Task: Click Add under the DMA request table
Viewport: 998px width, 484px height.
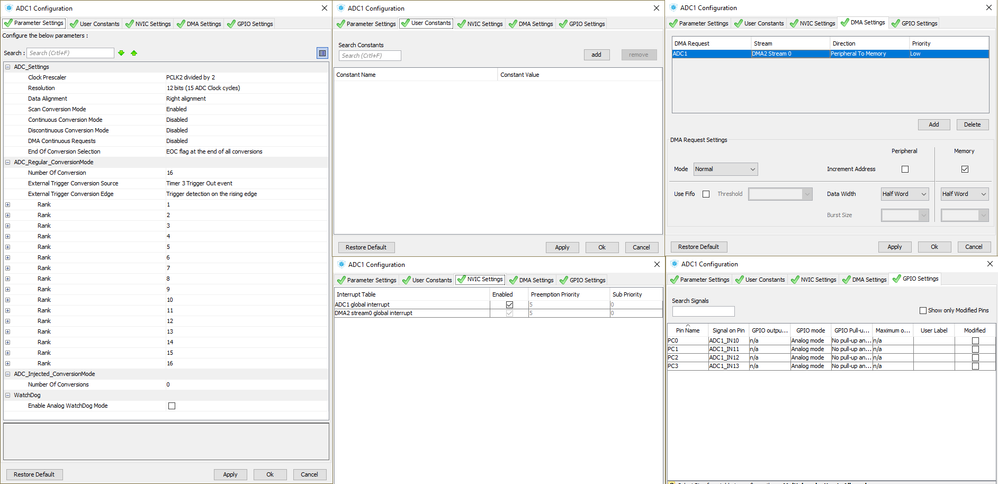Action: [x=934, y=124]
